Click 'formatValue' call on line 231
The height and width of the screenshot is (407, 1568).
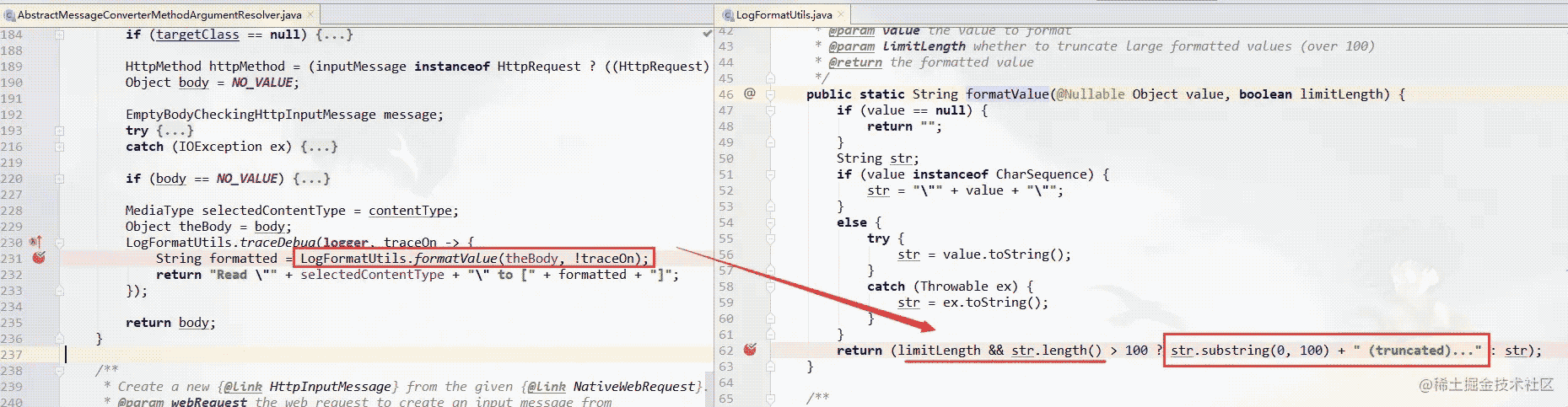pos(455,259)
